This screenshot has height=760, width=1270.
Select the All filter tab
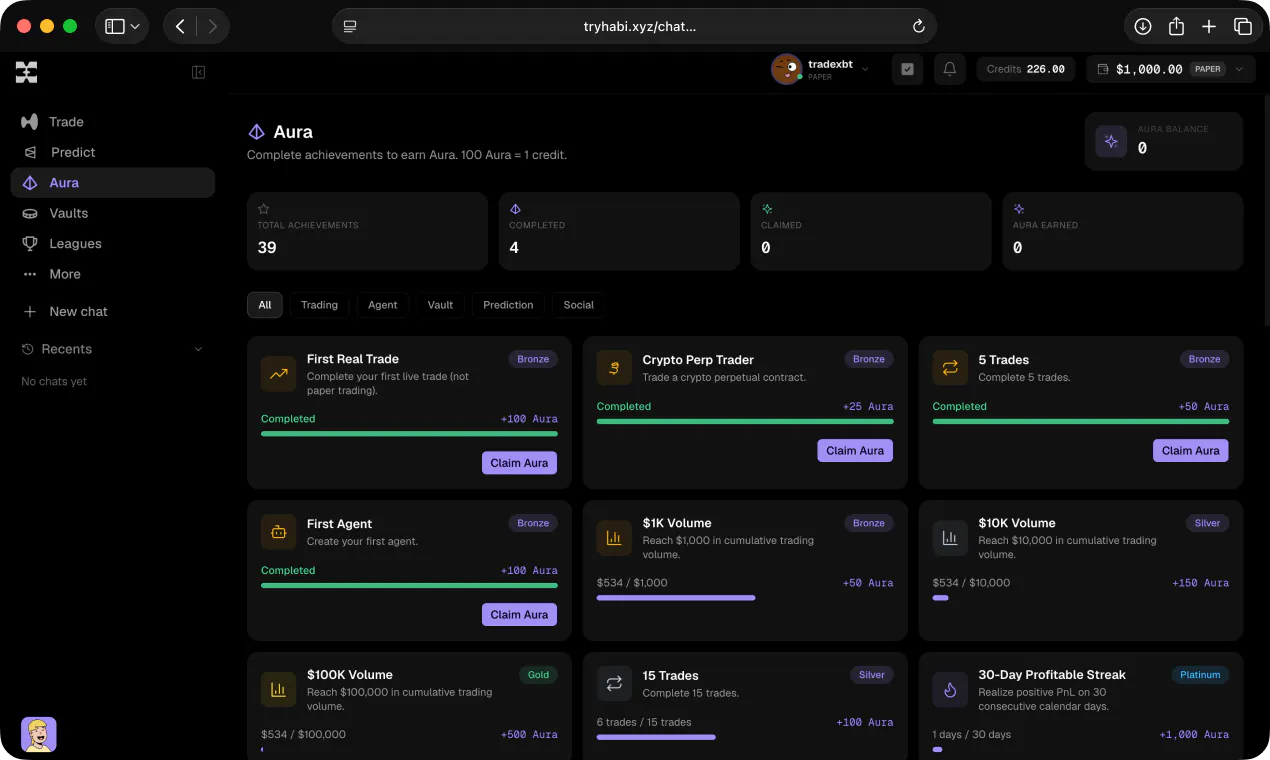[265, 305]
